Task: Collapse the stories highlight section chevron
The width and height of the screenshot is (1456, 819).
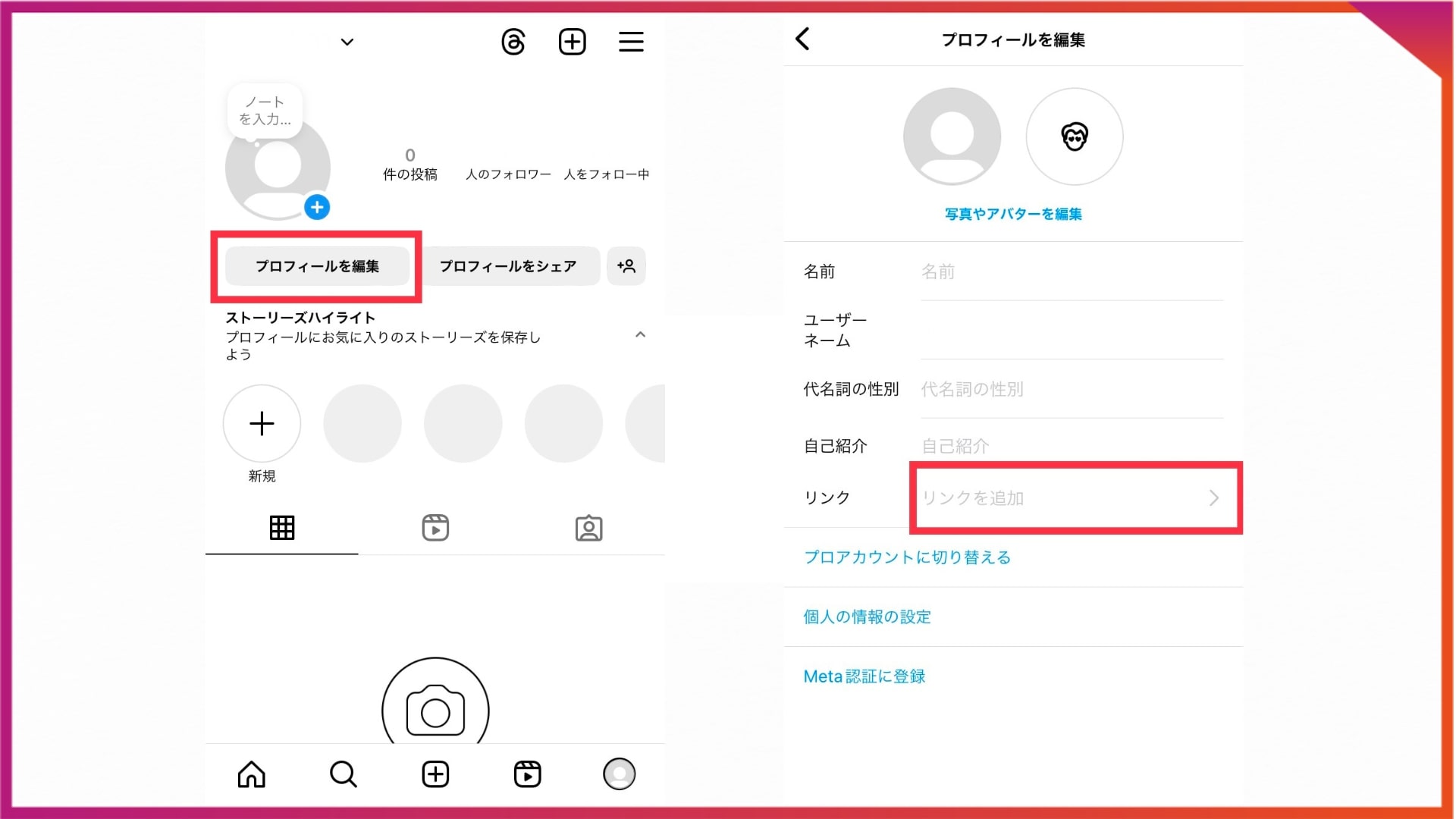Action: tap(639, 336)
